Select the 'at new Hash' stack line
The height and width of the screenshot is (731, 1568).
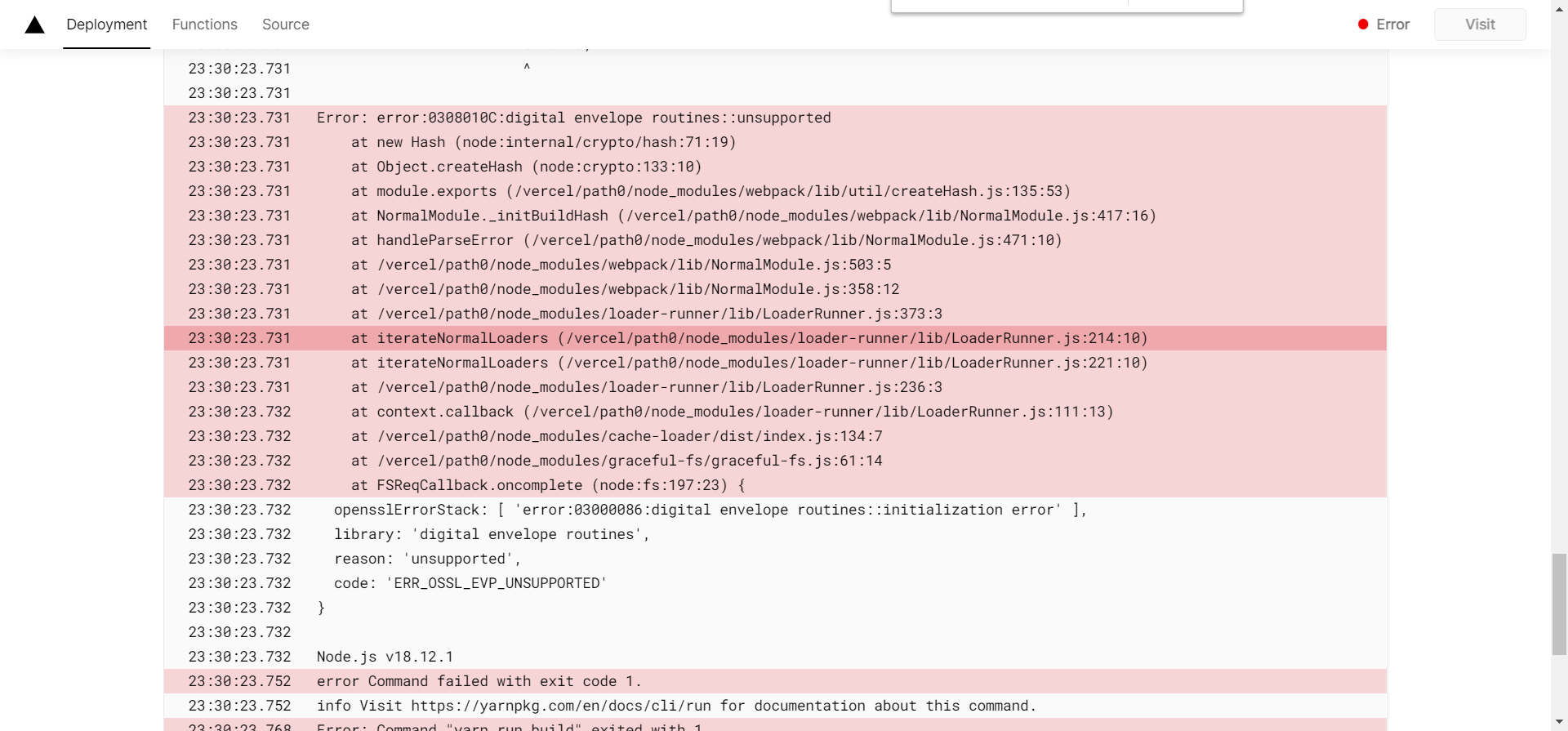point(775,142)
